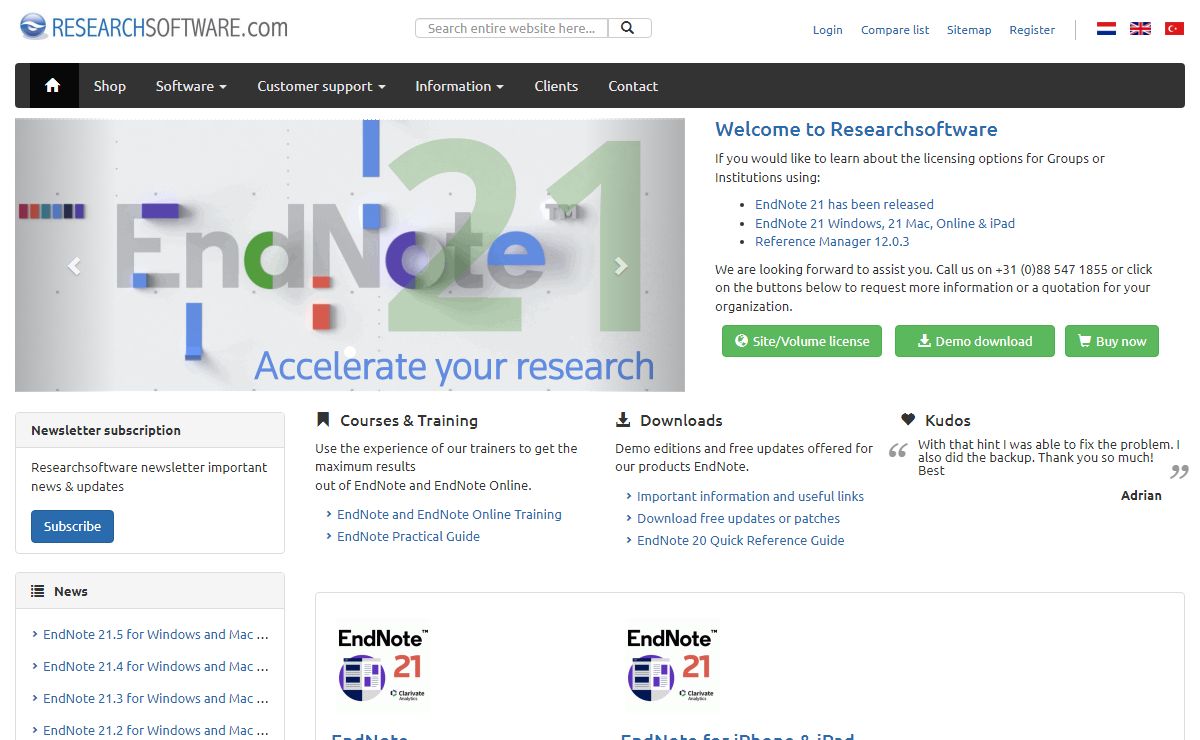Click the Register link
Image resolution: width=1200 pixels, height=740 pixels.
[x=1032, y=30]
